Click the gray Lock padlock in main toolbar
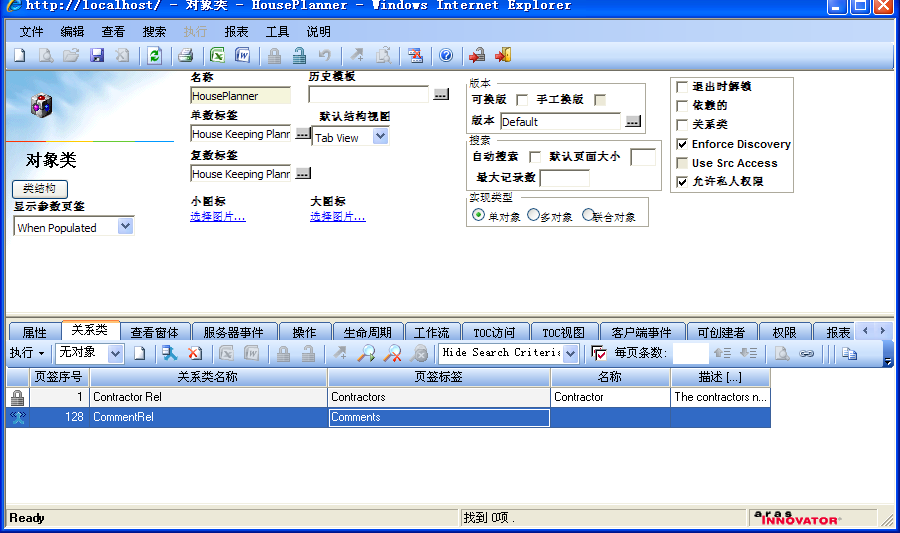Screen dimensions: 900x533 (x=274, y=56)
